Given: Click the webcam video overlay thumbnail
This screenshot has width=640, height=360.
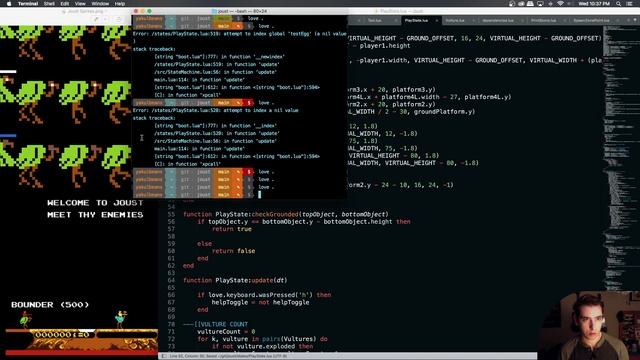Looking at the screenshot, I should point(589,326).
